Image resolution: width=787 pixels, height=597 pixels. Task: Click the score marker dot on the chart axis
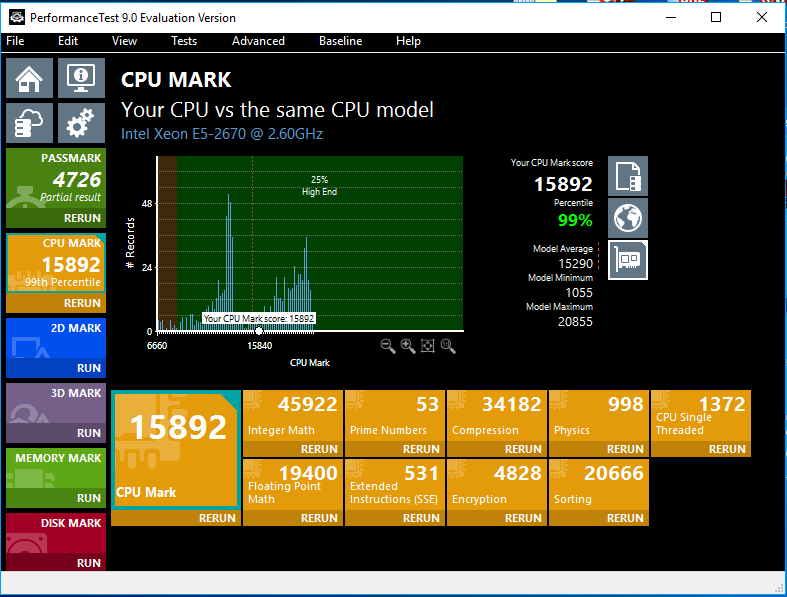[258, 331]
